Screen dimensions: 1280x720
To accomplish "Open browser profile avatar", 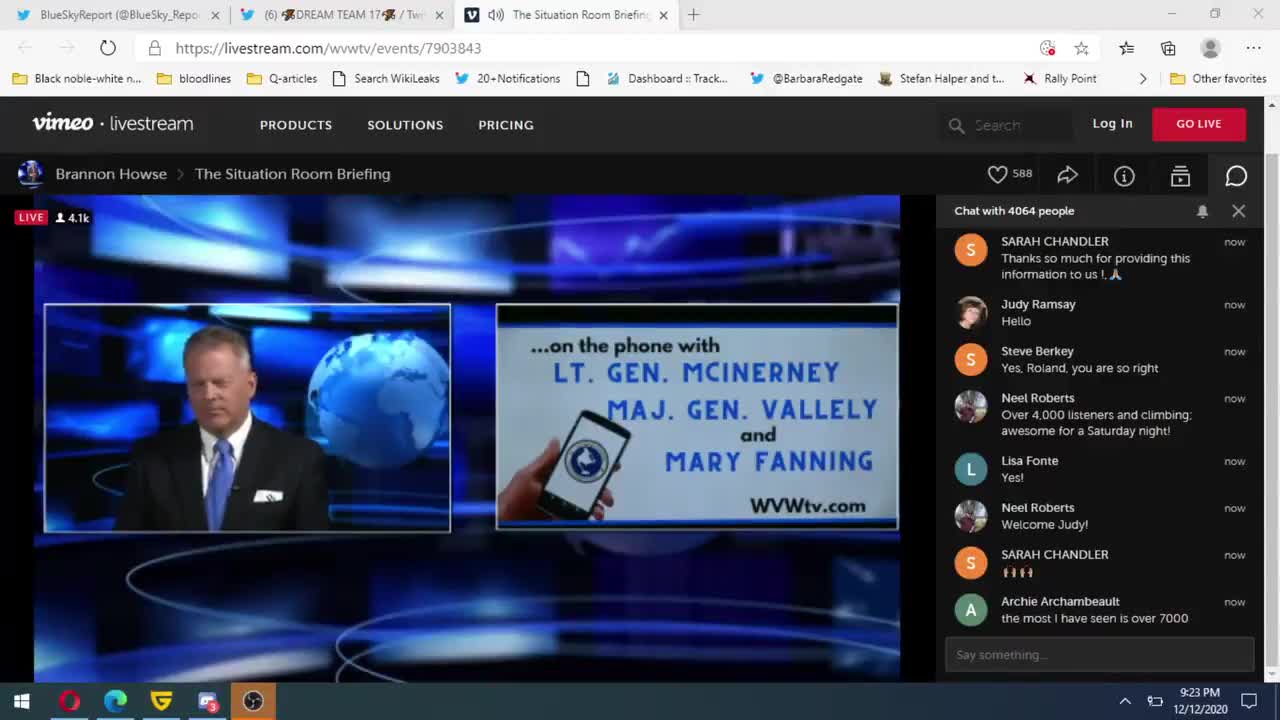I will click(1210, 48).
